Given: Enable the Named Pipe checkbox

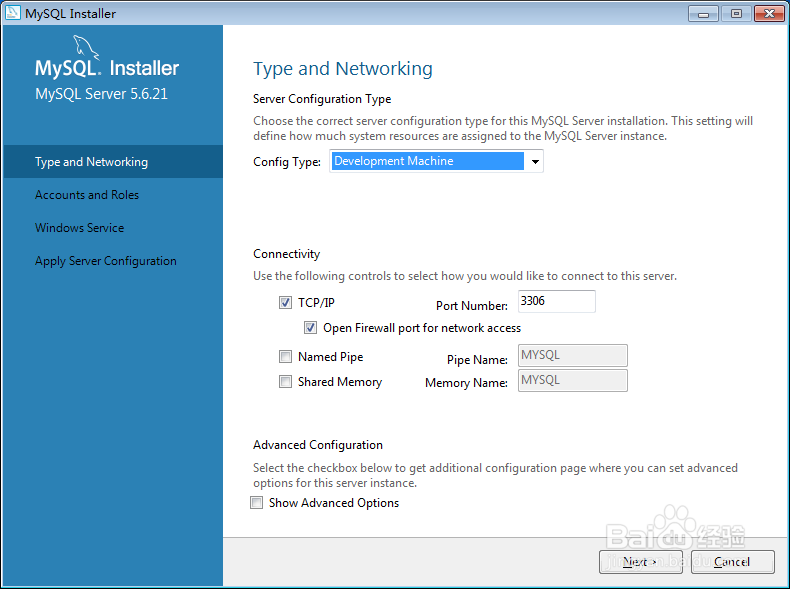Looking at the screenshot, I should pyautogui.click(x=285, y=357).
